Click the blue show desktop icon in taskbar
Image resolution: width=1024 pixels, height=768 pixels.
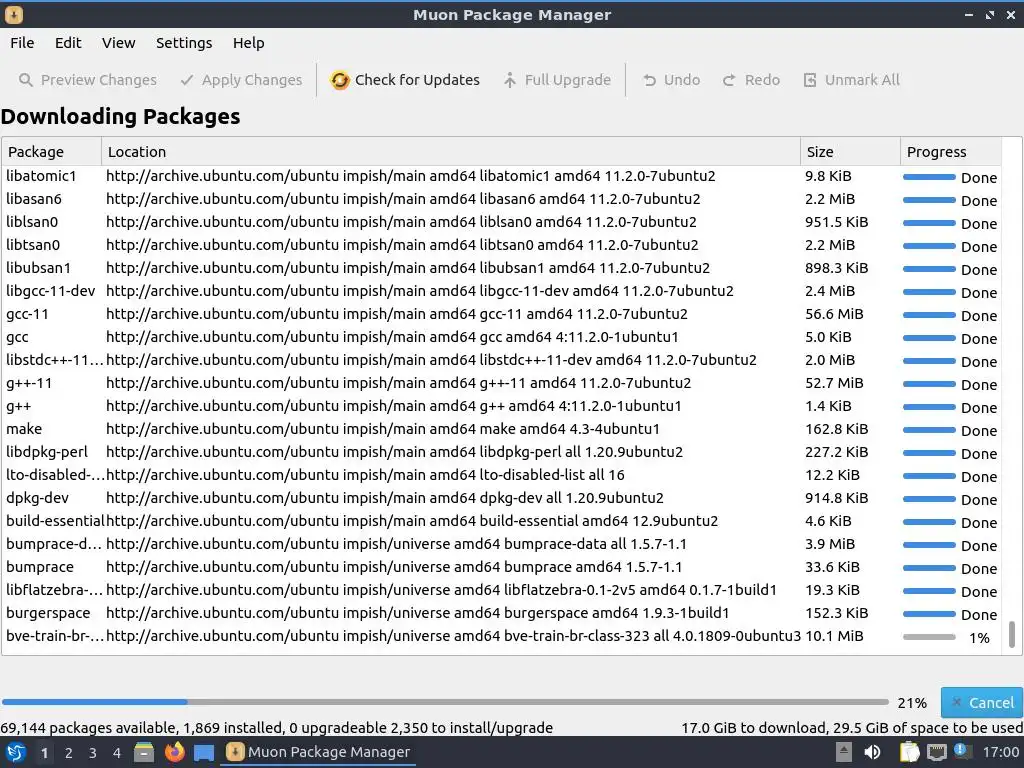(204, 753)
